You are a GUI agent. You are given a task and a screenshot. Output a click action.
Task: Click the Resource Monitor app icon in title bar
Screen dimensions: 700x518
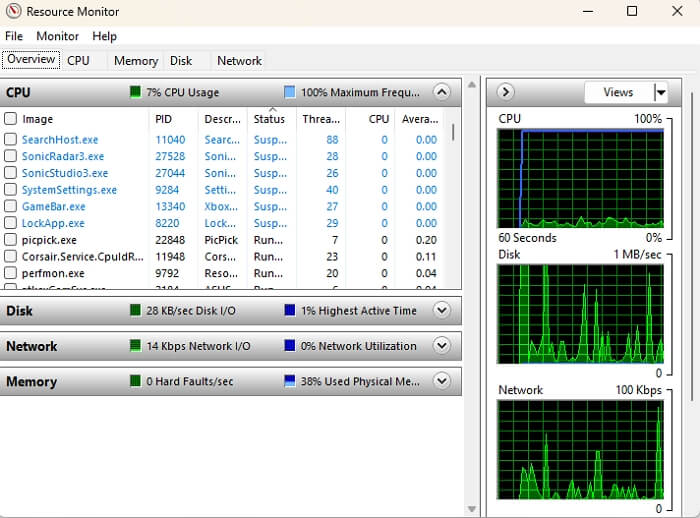tap(13, 11)
